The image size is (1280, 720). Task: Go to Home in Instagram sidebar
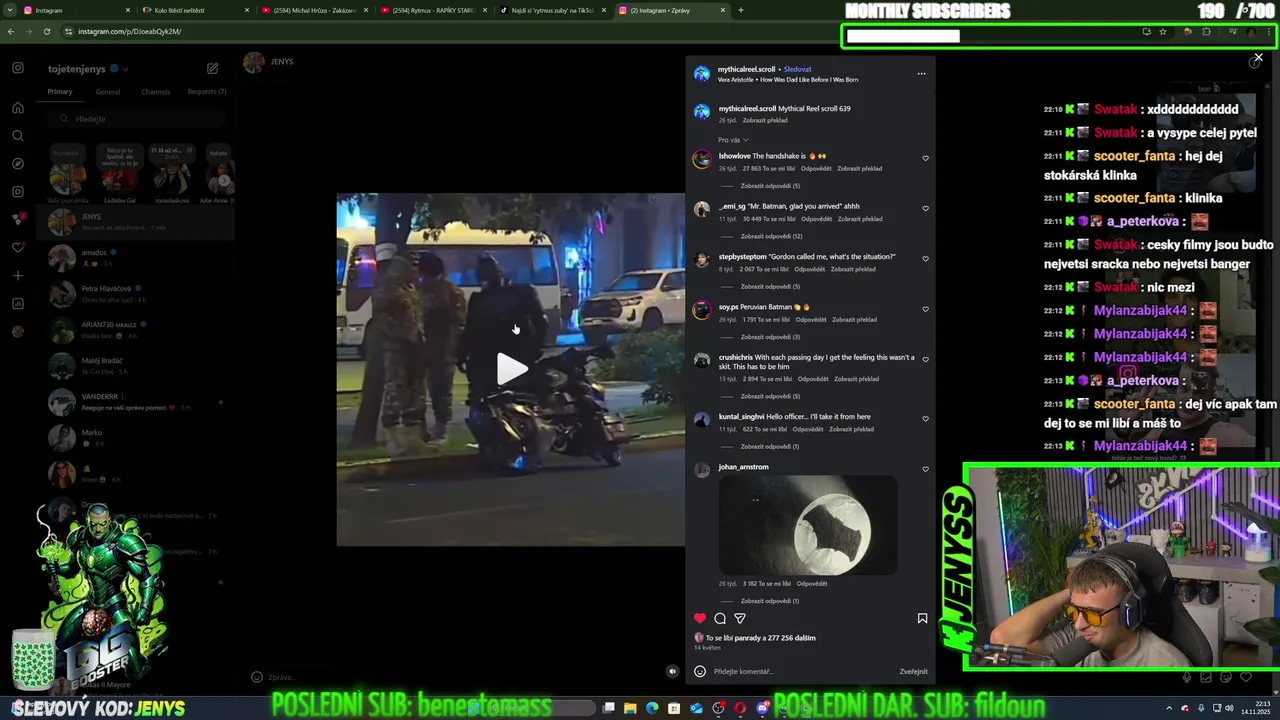pyautogui.click(x=18, y=108)
